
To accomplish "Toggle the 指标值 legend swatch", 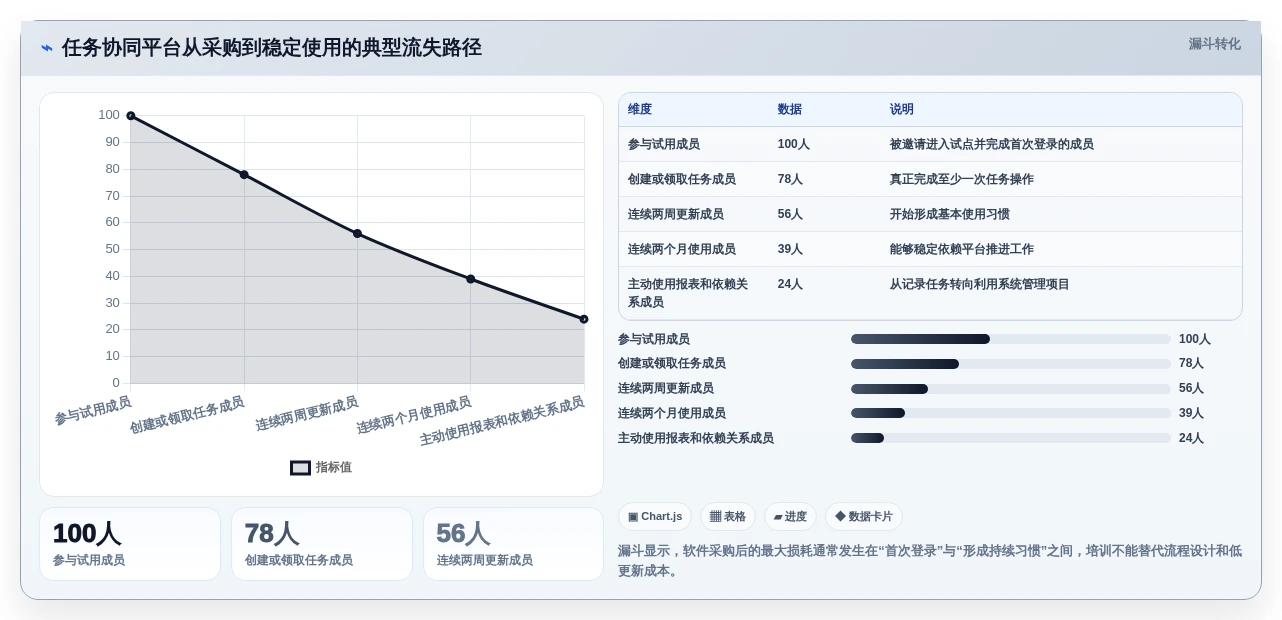I will coord(300,467).
